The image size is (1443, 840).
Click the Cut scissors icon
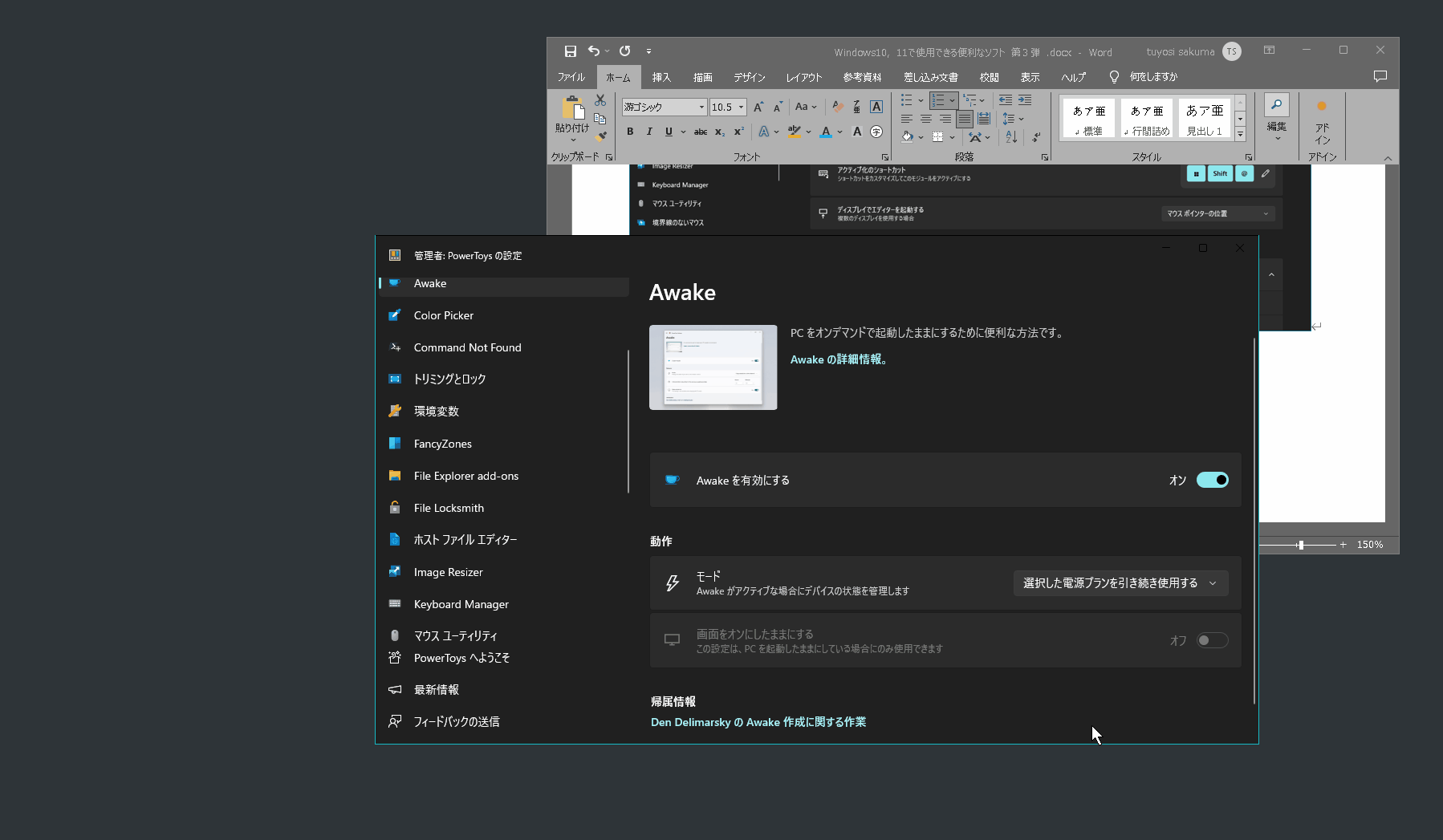point(600,100)
